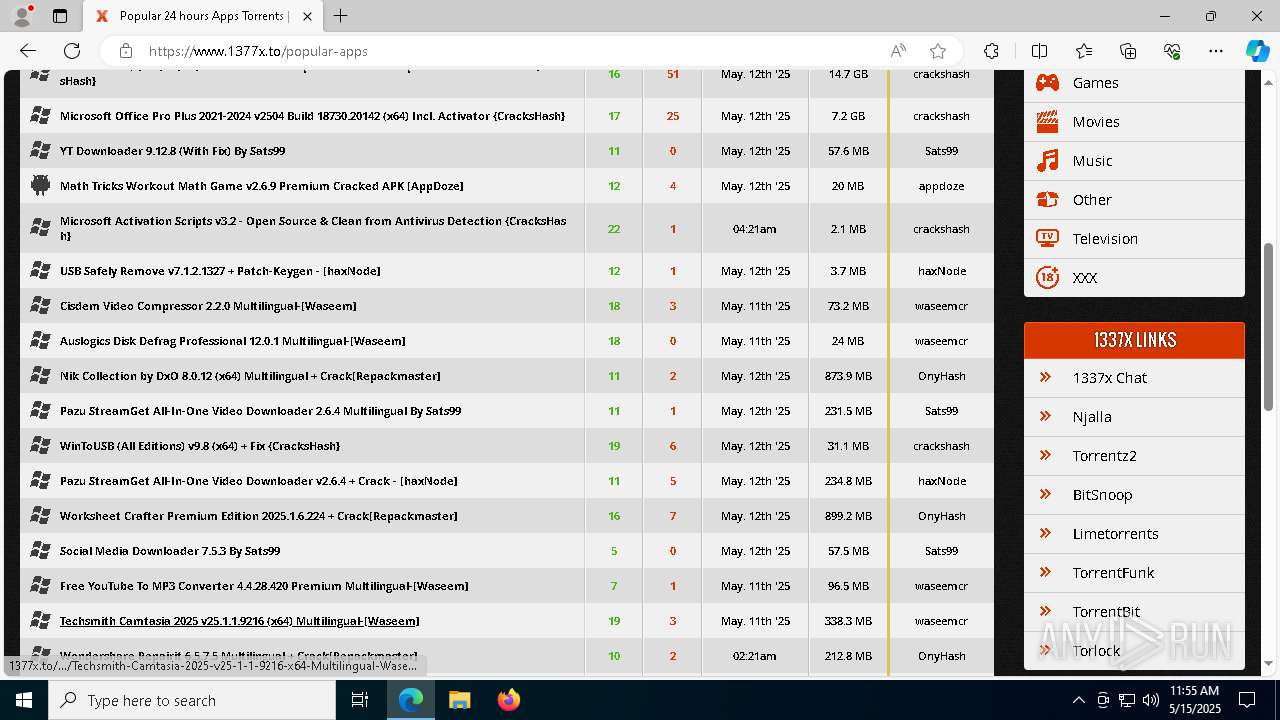
Task: Click the Other category icon
Action: pyautogui.click(x=1047, y=200)
